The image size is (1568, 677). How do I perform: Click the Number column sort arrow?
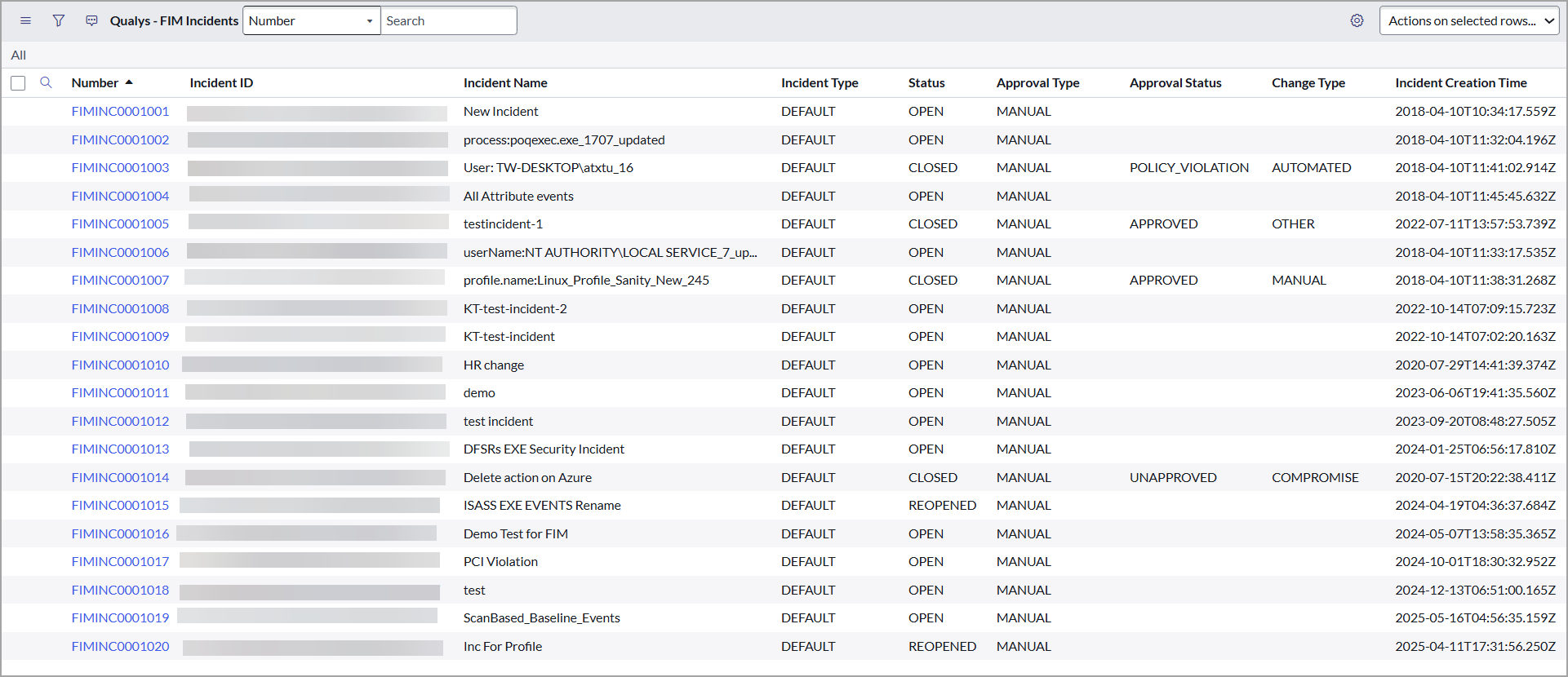[x=129, y=82]
